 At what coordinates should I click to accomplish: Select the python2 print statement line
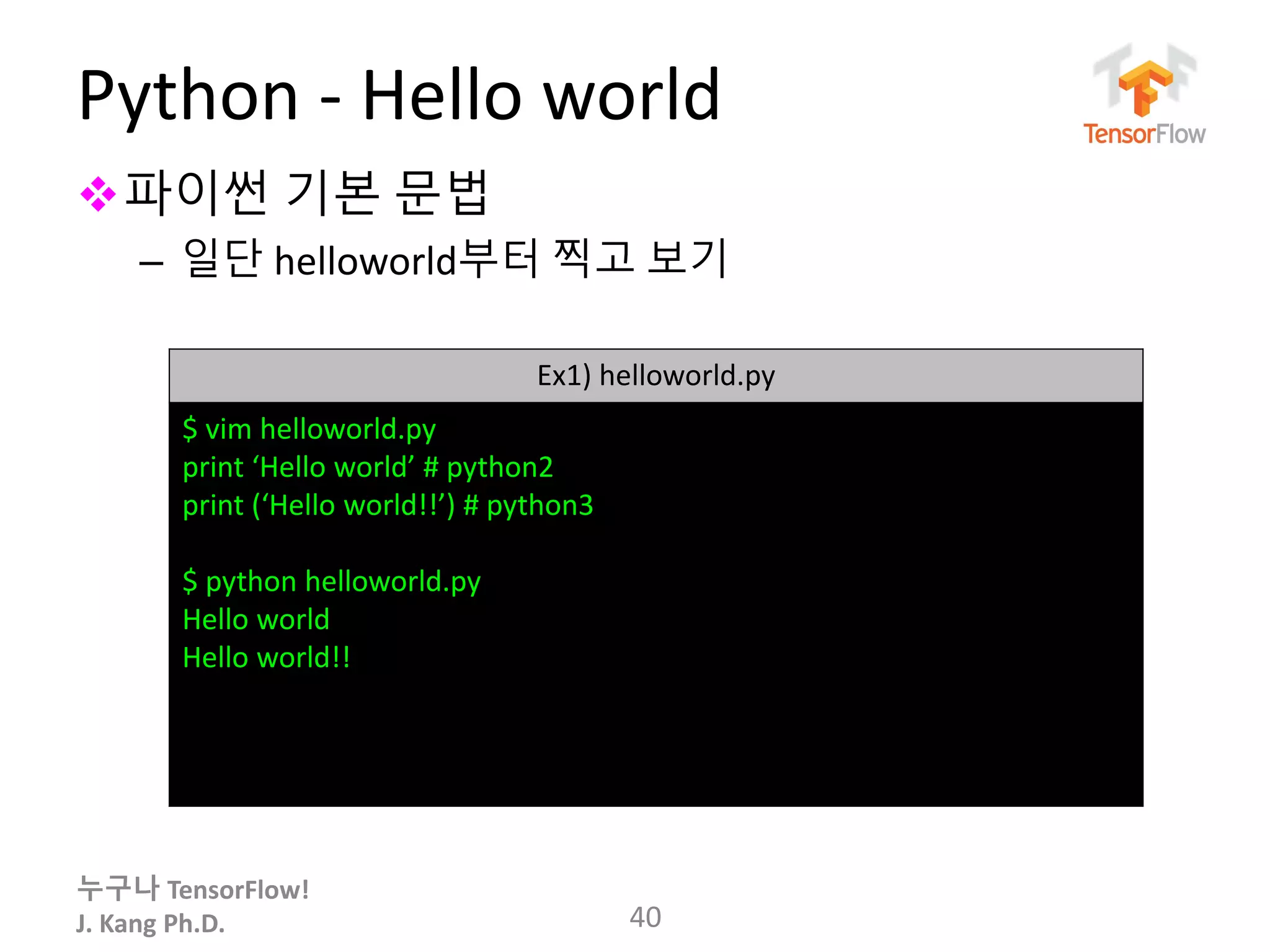coord(368,467)
